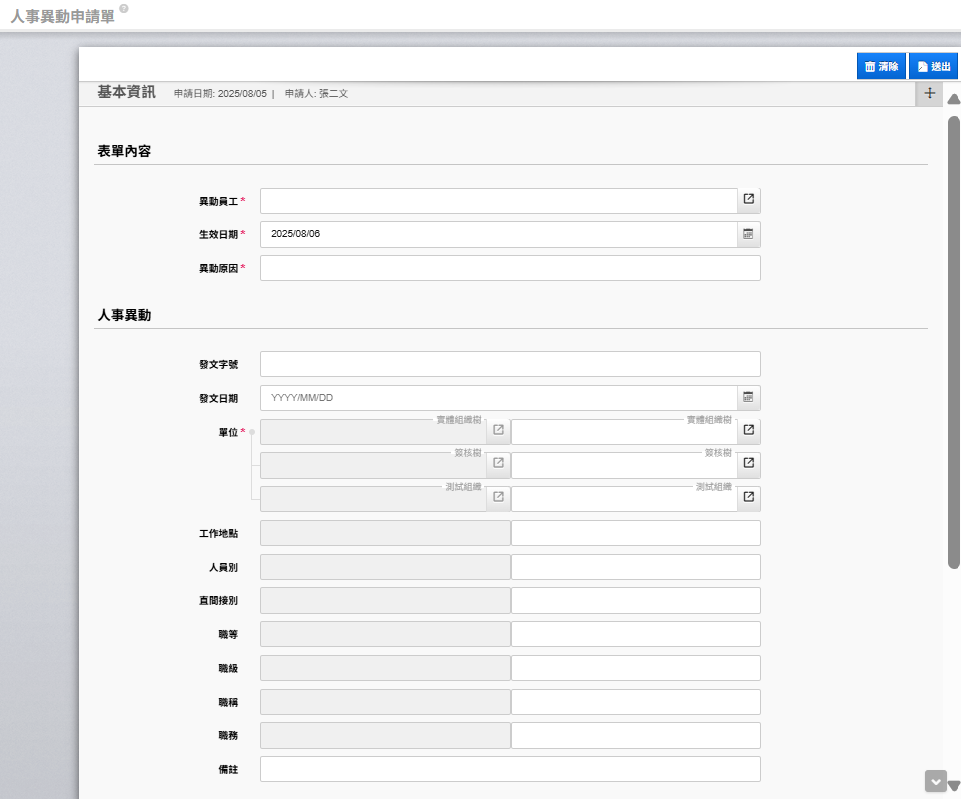Screen dimensions: 961x799
Task: Submit the form with 送出 button
Action: tap(933, 66)
